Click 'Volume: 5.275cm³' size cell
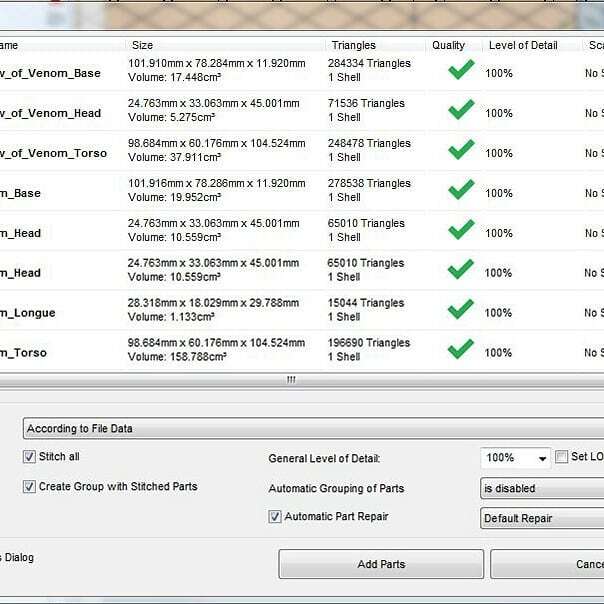 (171, 117)
